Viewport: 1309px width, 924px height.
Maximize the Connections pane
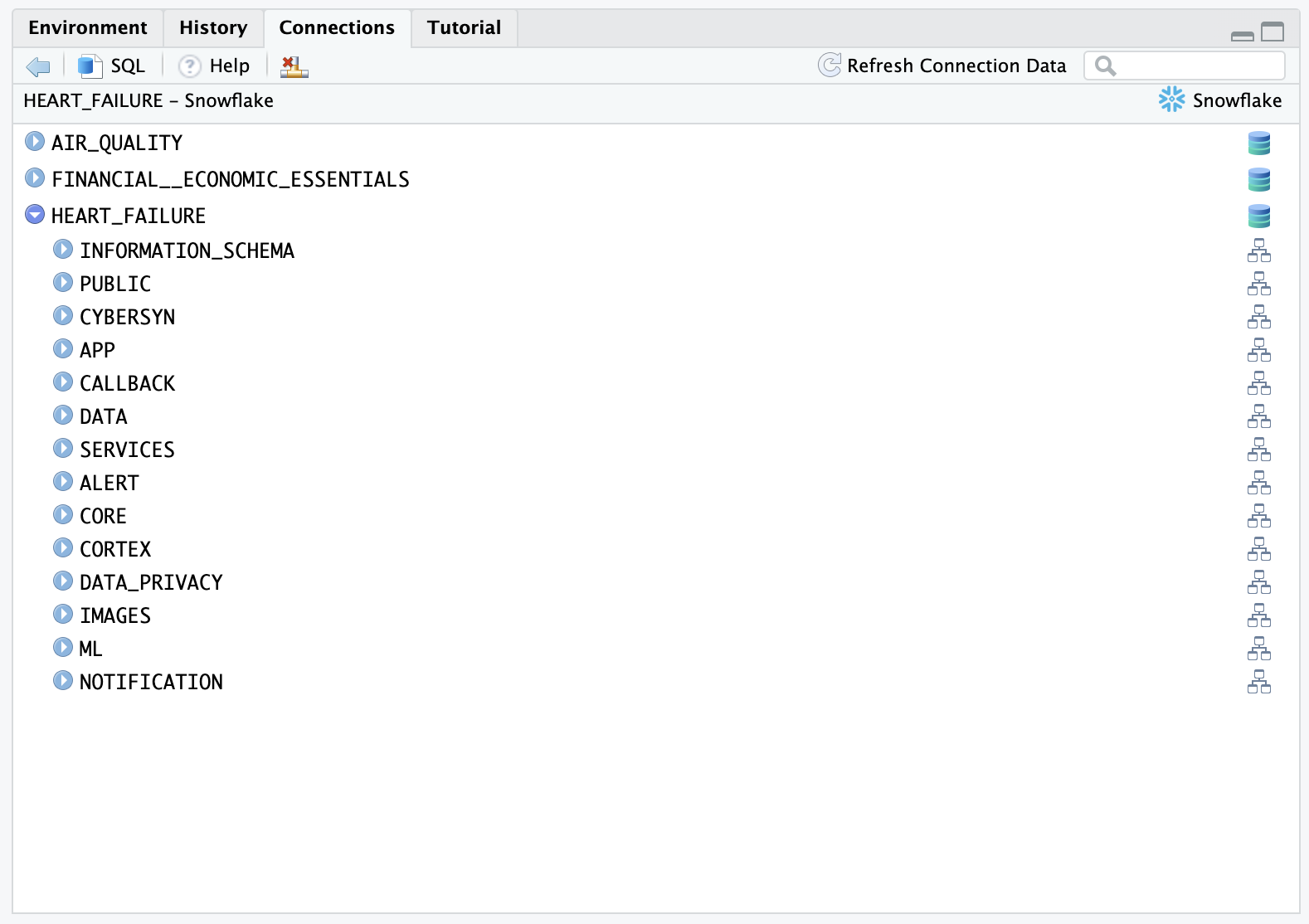click(1273, 32)
